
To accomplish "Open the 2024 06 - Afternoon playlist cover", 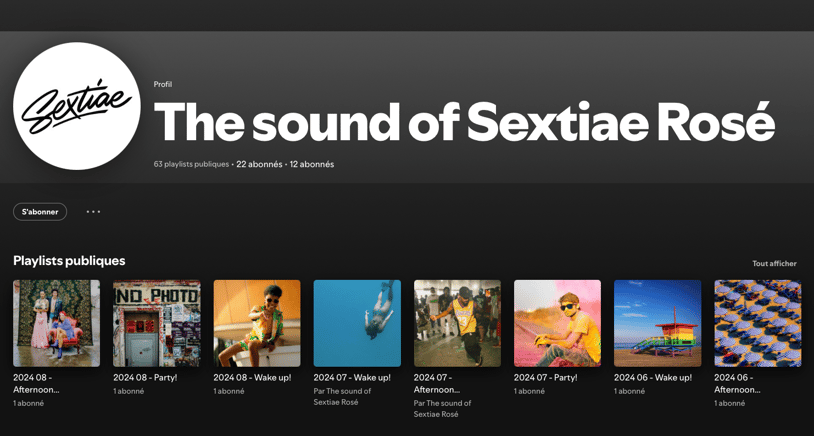I will [757, 323].
